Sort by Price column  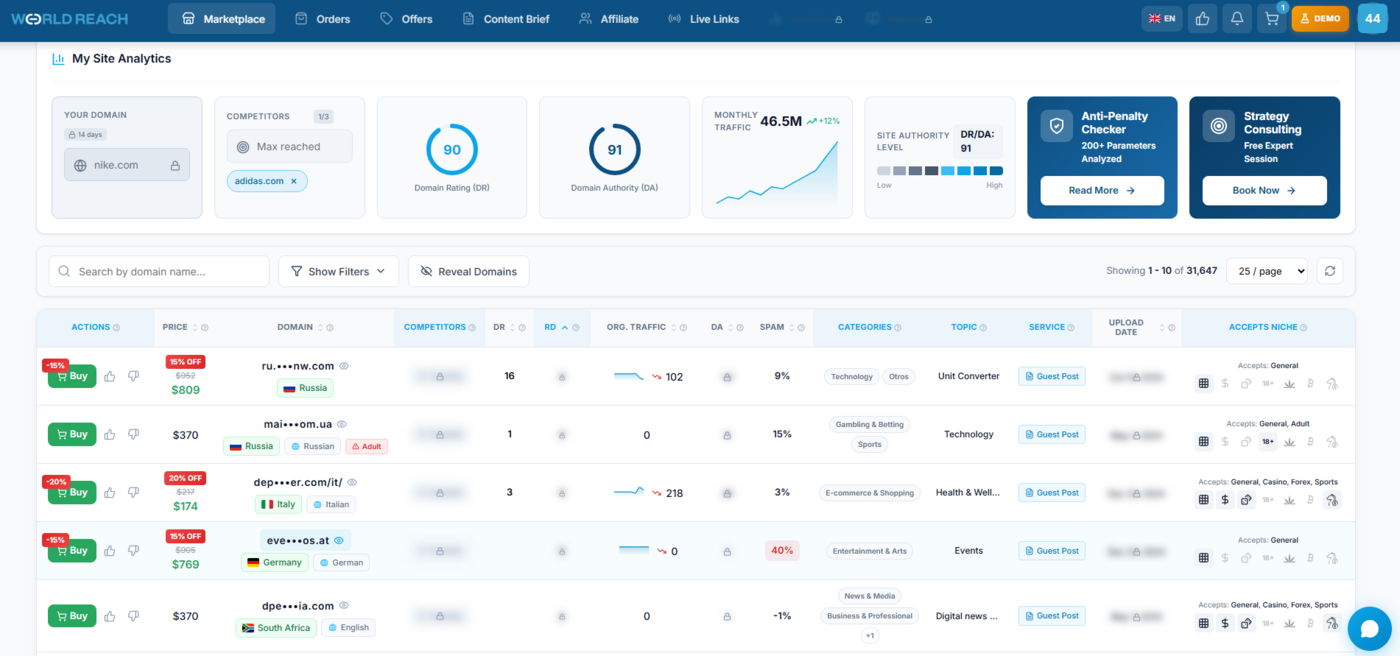pos(194,328)
